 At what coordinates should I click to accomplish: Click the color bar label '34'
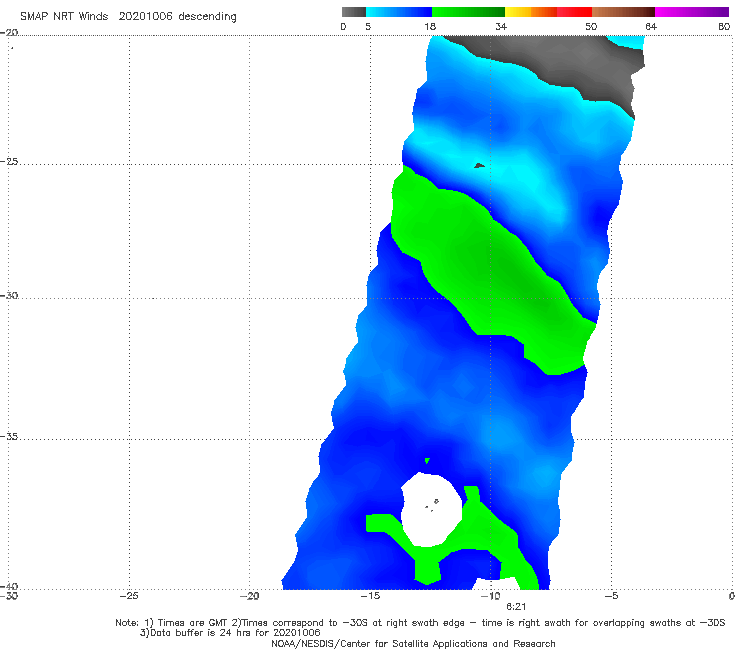(x=501, y=26)
